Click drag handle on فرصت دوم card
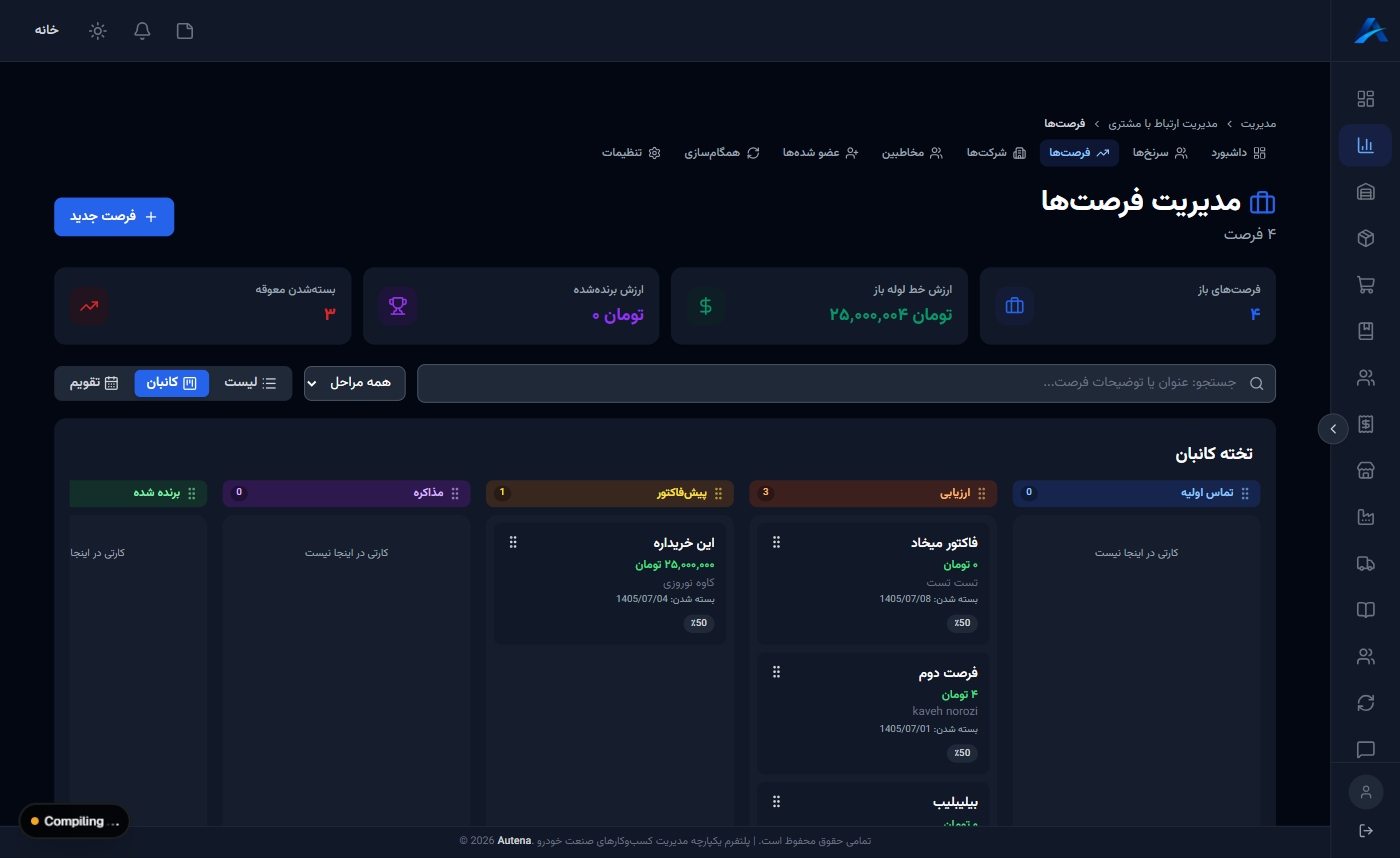Screen dimensions: 1400x858 [776, 672]
